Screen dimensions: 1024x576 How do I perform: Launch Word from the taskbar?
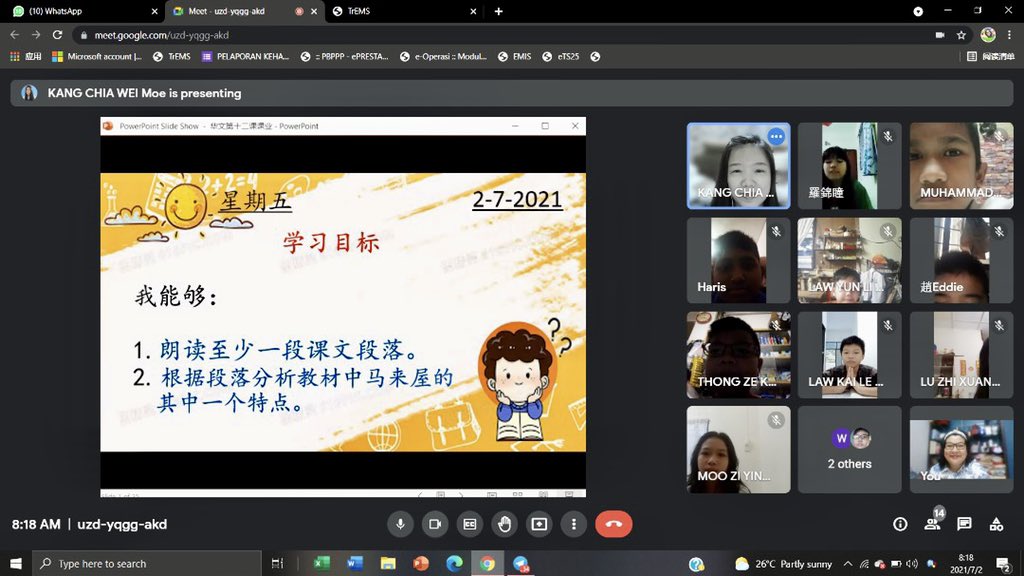point(355,563)
